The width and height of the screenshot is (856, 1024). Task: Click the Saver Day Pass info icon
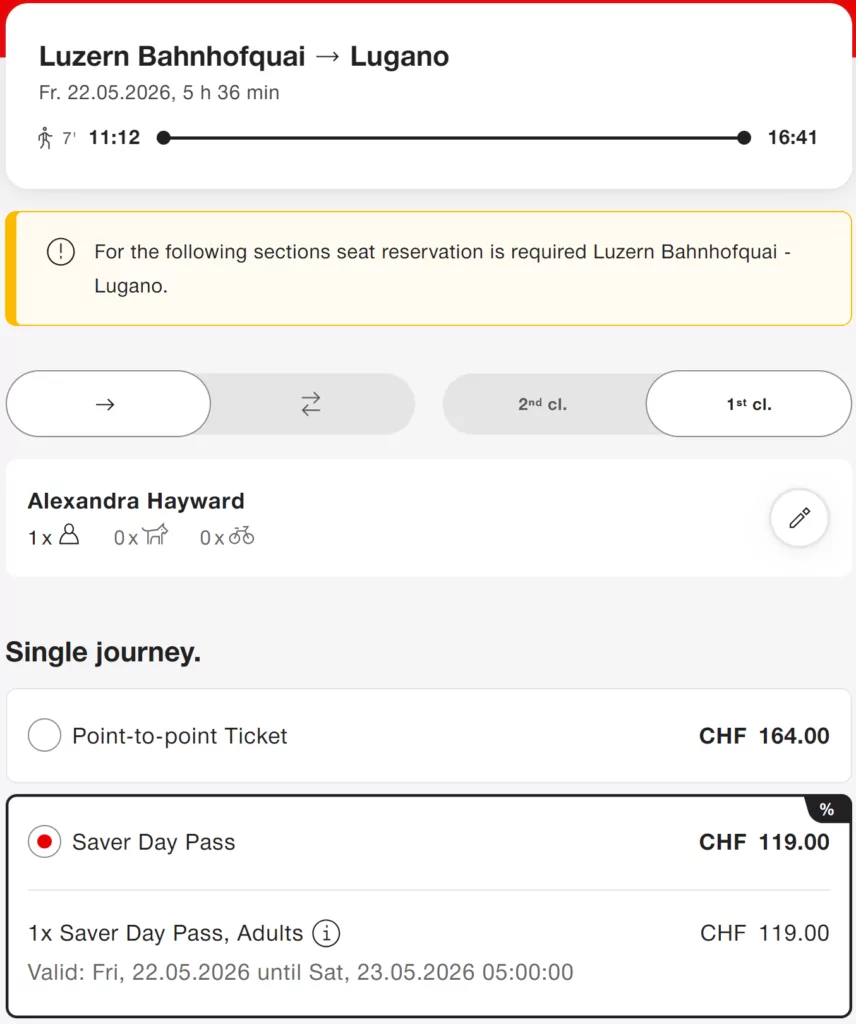(x=326, y=934)
